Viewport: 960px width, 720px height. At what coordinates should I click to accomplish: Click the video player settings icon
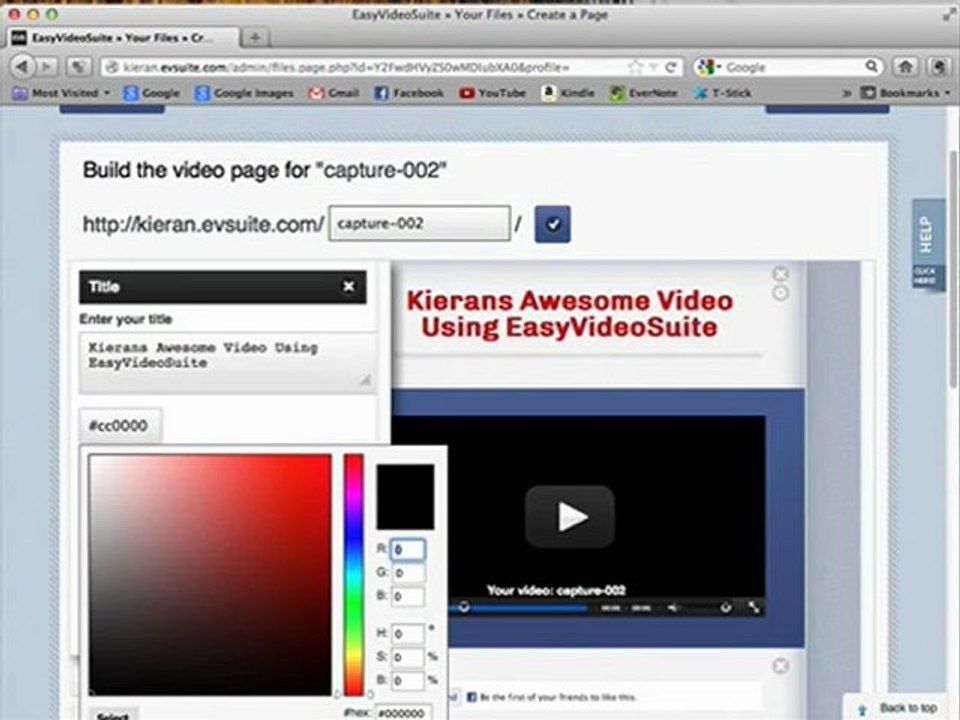pyautogui.click(x=726, y=607)
